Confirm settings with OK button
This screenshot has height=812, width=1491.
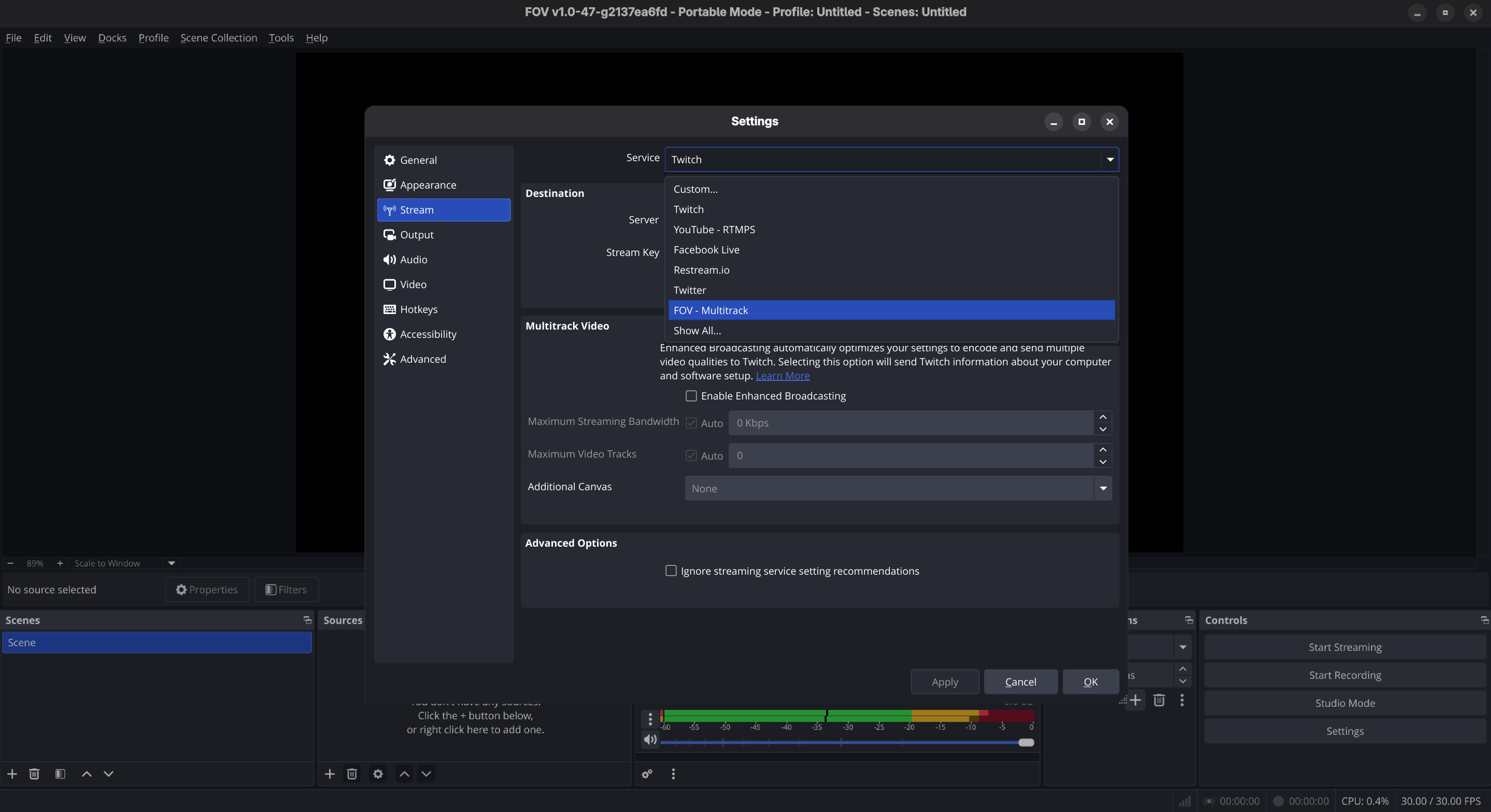(1090, 682)
